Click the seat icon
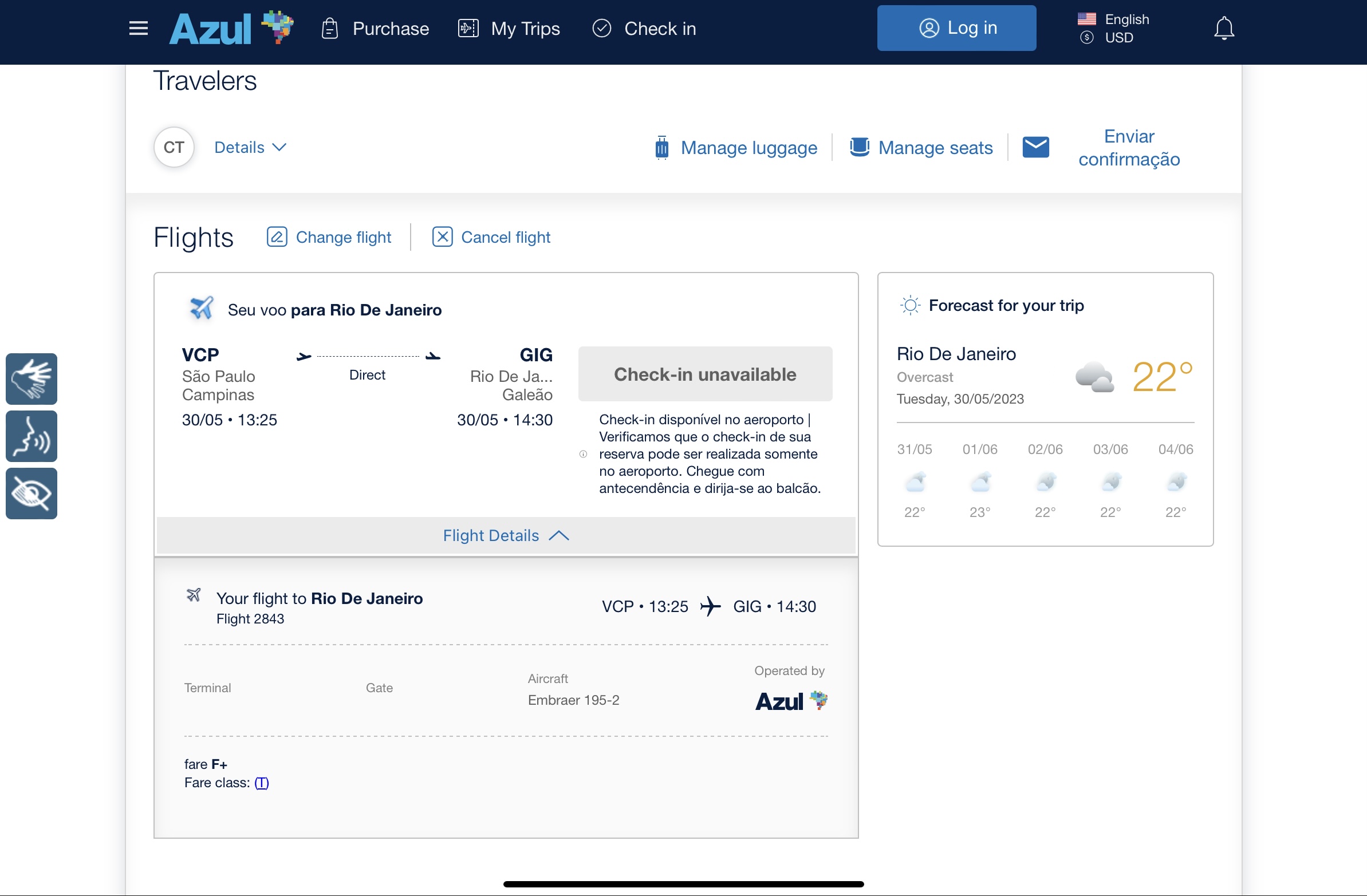1367x896 pixels. coord(859,147)
